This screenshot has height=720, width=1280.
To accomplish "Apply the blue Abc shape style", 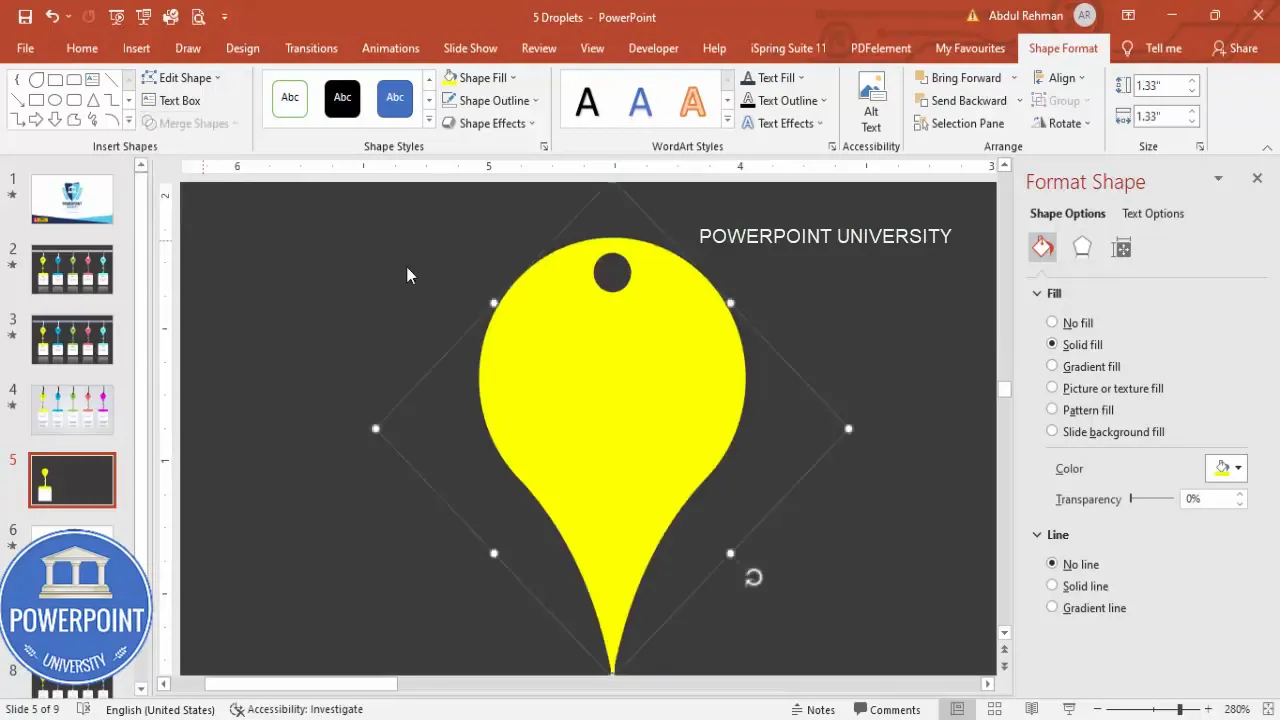I will click(x=395, y=98).
